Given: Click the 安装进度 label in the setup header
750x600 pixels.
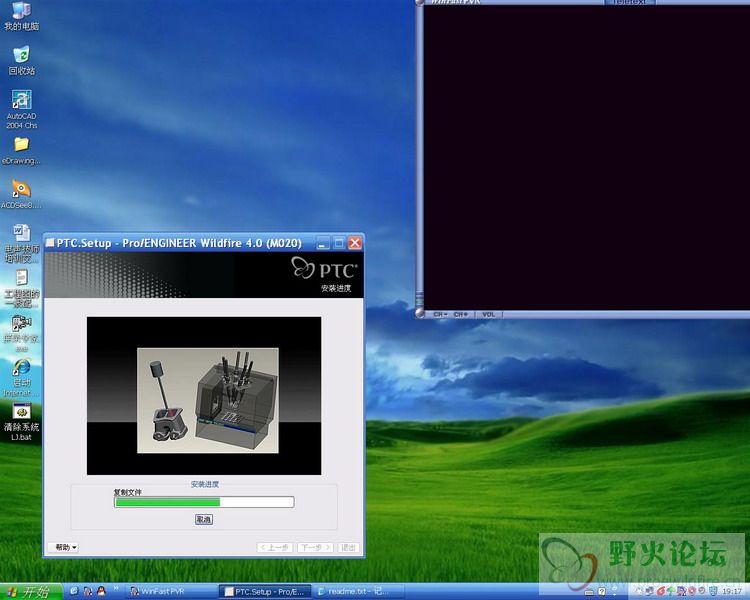Looking at the screenshot, I should [336, 288].
